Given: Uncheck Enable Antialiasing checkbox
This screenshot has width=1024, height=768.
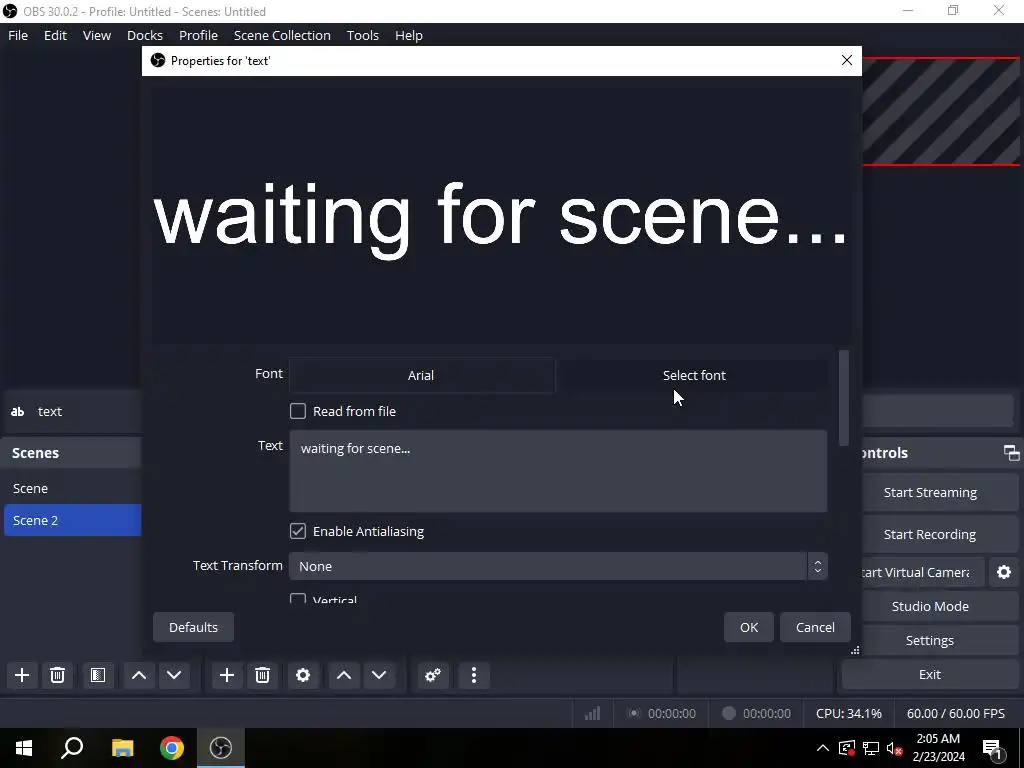Looking at the screenshot, I should pyautogui.click(x=298, y=531).
